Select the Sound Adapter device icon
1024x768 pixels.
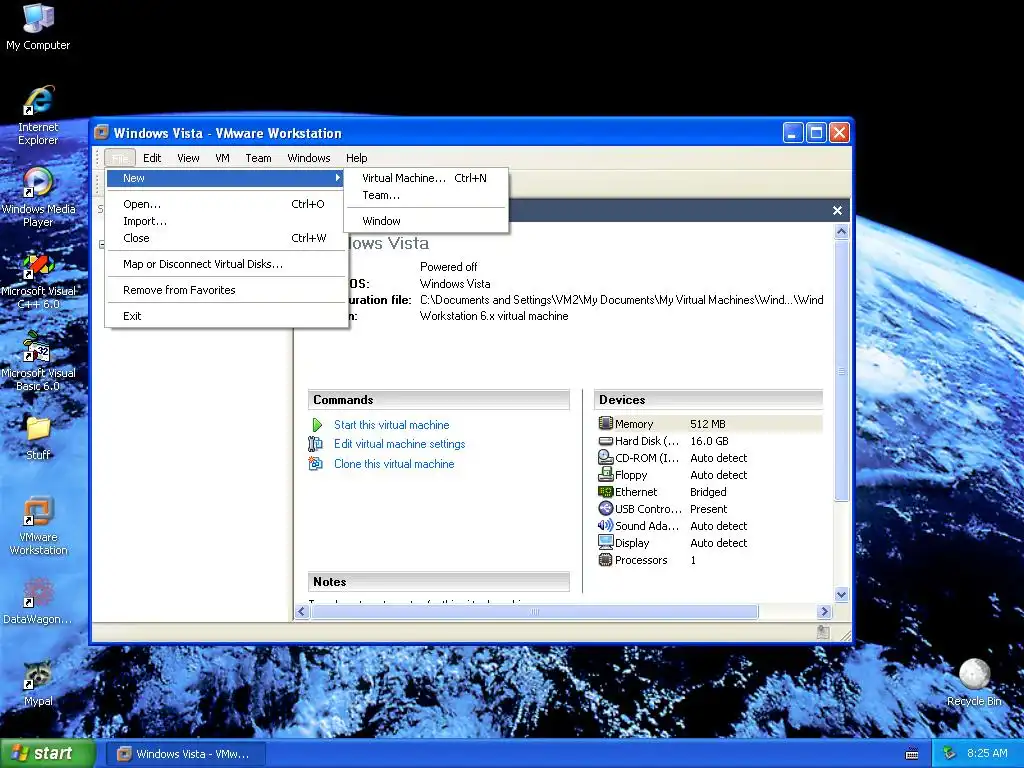(605, 525)
